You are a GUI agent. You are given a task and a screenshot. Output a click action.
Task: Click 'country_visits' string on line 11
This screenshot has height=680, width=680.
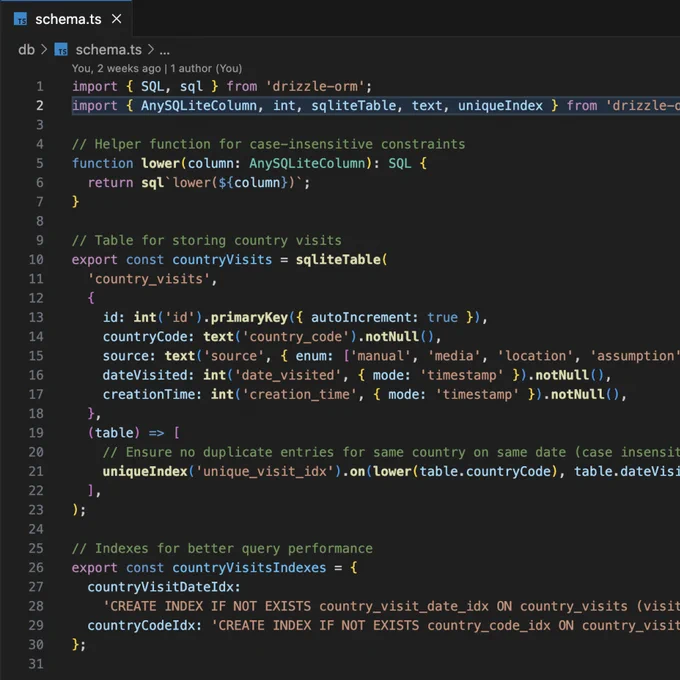pyautogui.click(x=149, y=279)
